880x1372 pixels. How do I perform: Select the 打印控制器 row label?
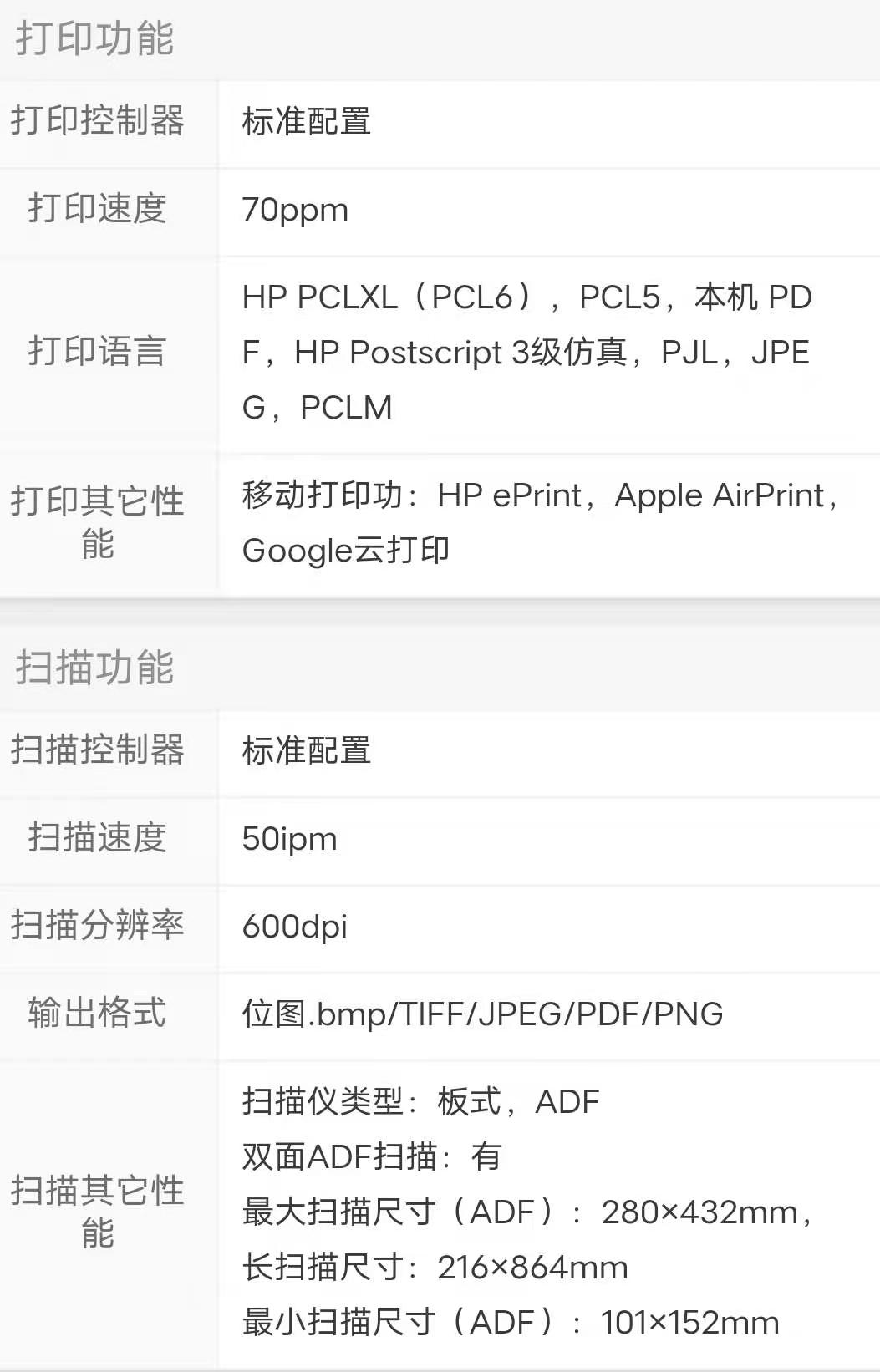click(98, 121)
